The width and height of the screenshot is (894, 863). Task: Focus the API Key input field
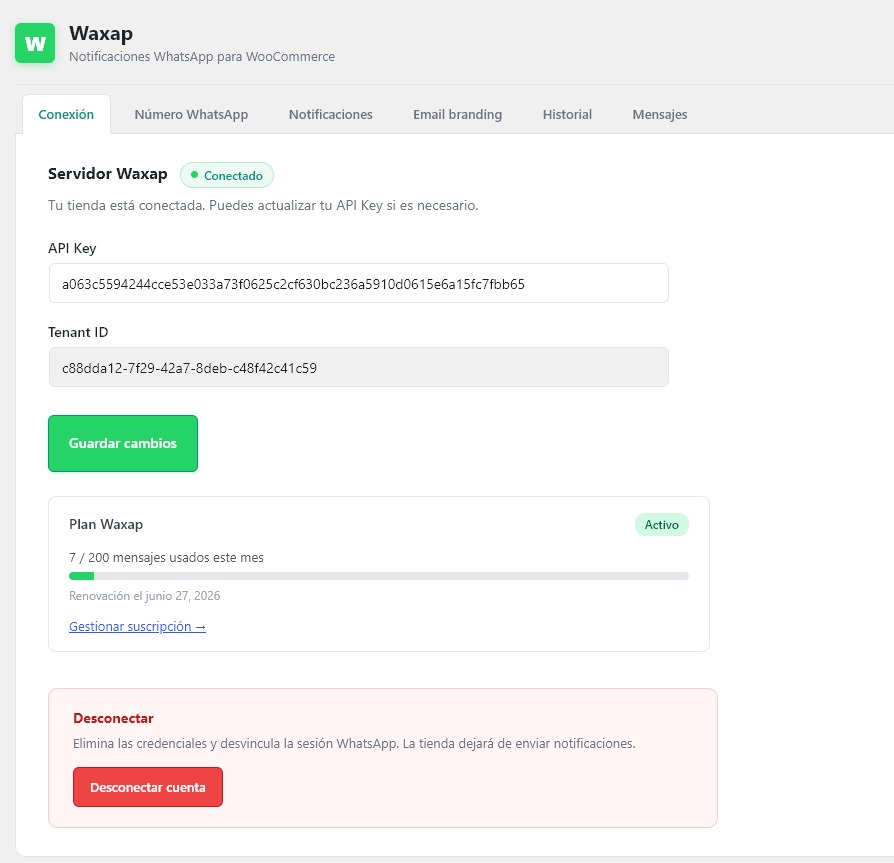[359, 283]
